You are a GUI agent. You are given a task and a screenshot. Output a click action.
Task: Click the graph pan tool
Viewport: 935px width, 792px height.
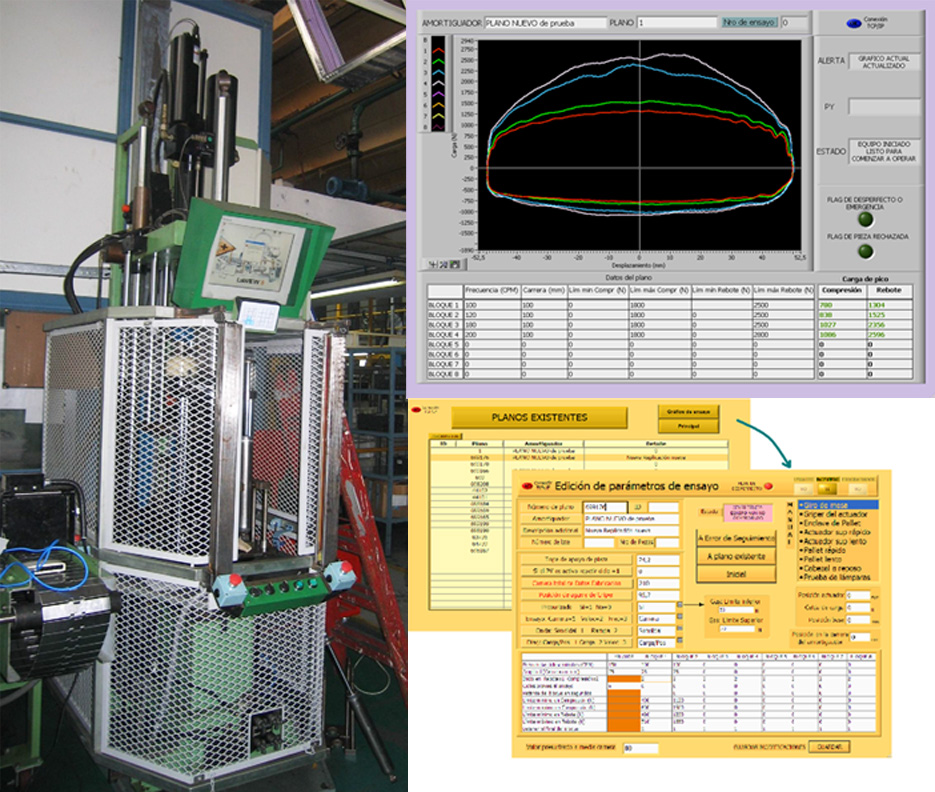(455, 264)
